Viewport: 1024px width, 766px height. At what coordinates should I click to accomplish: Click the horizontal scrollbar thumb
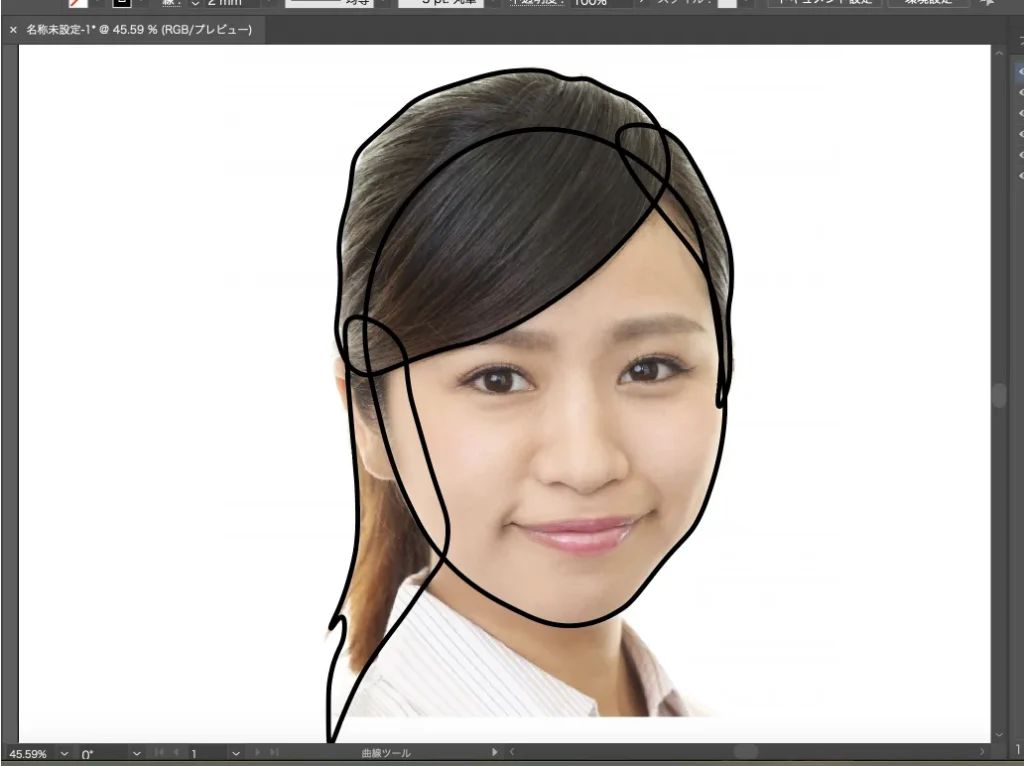pyautogui.click(x=746, y=751)
